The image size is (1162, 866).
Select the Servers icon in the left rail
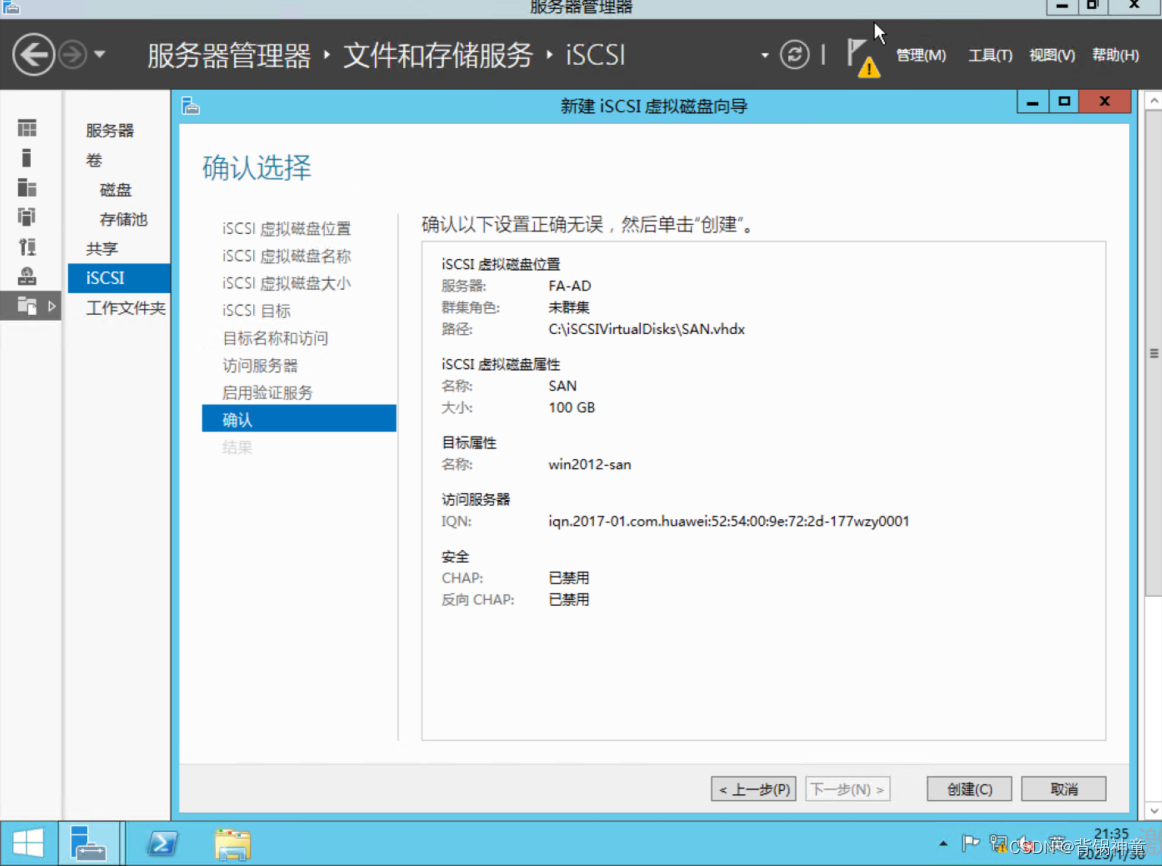click(x=26, y=128)
